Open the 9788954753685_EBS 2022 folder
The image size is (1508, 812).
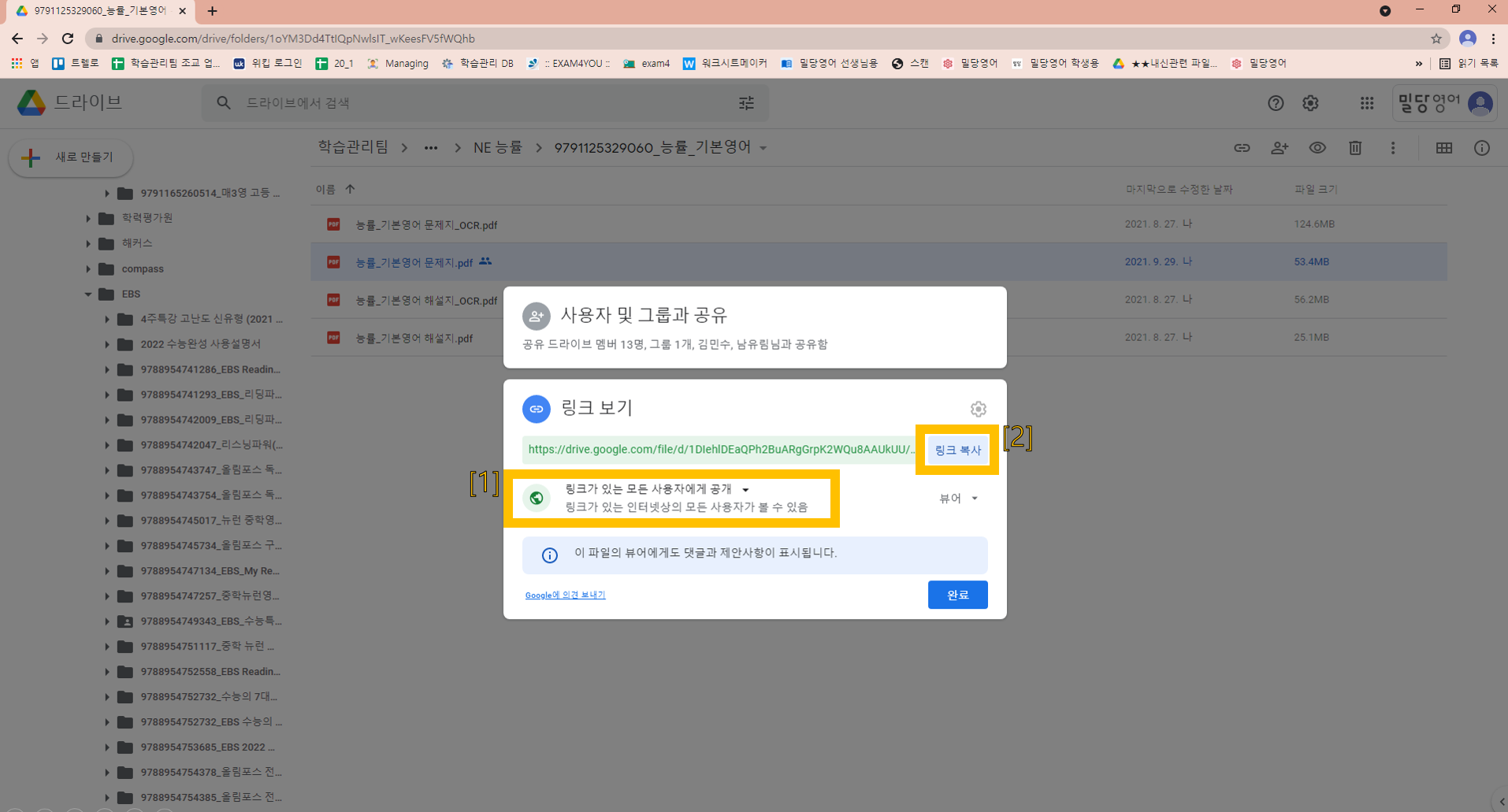coord(208,747)
